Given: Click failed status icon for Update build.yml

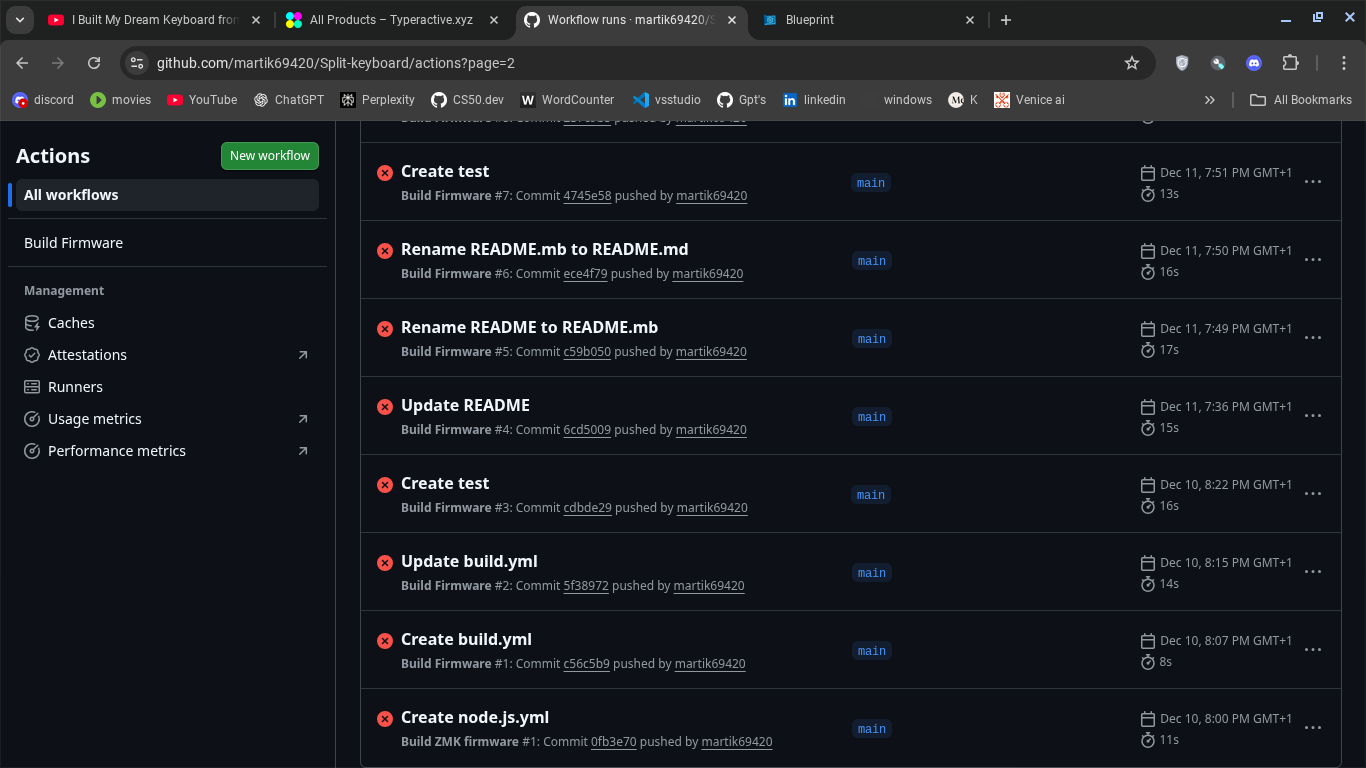Looking at the screenshot, I should pos(384,563).
